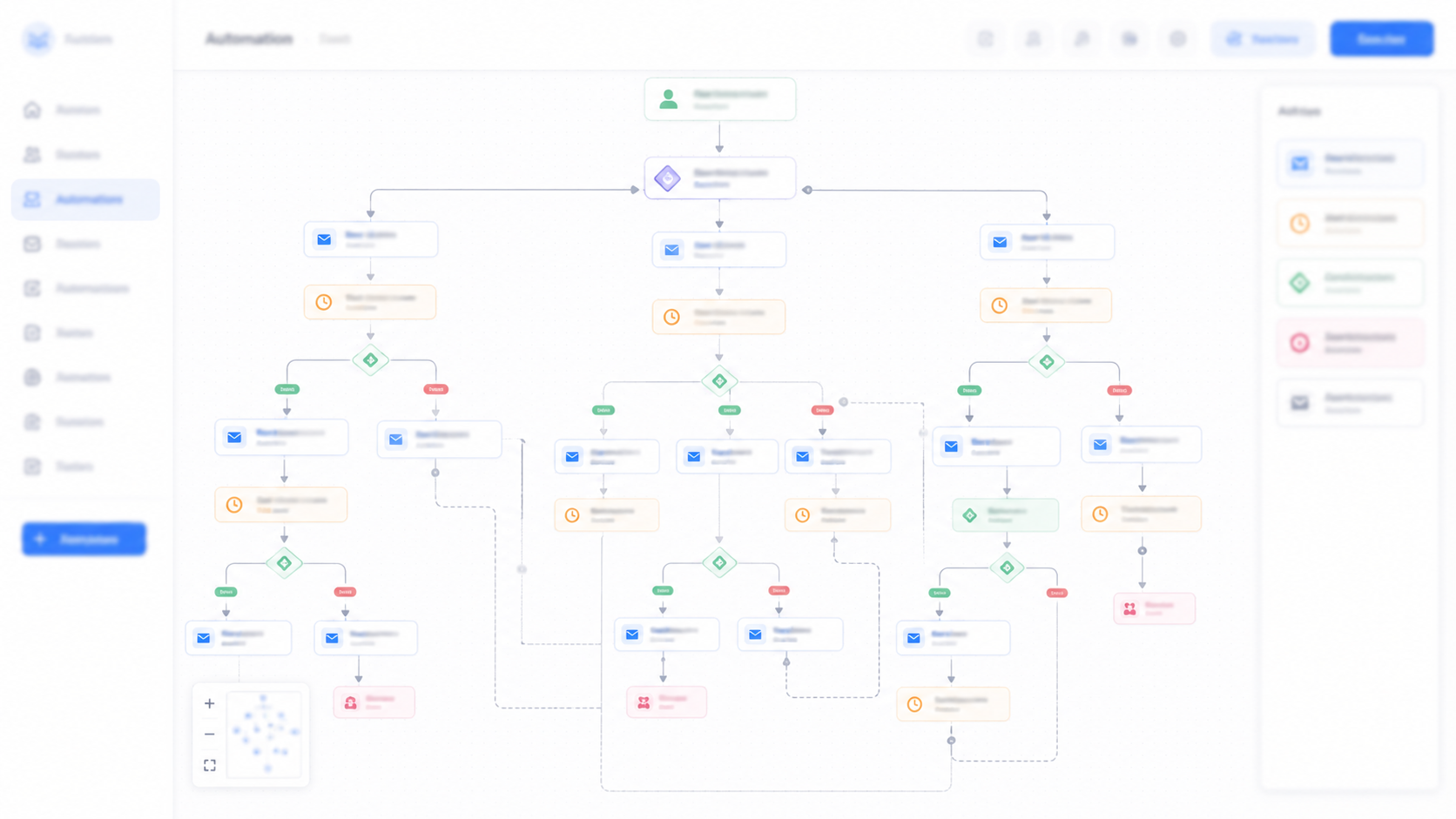Screen dimensions: 1456x819
Task: Select the highlighted Automations sidebar item
Action: coord(85,199)
